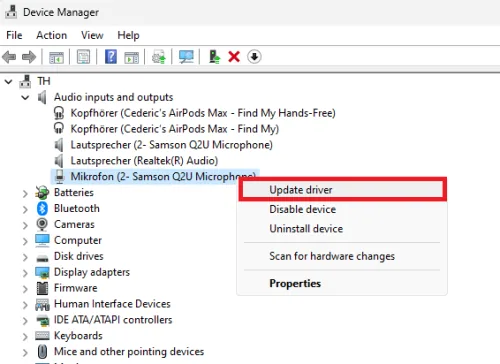Screen dimensions: 500x364
Task: Click Enable device toolbar icon with green arrow
Action: click(214, 57)
